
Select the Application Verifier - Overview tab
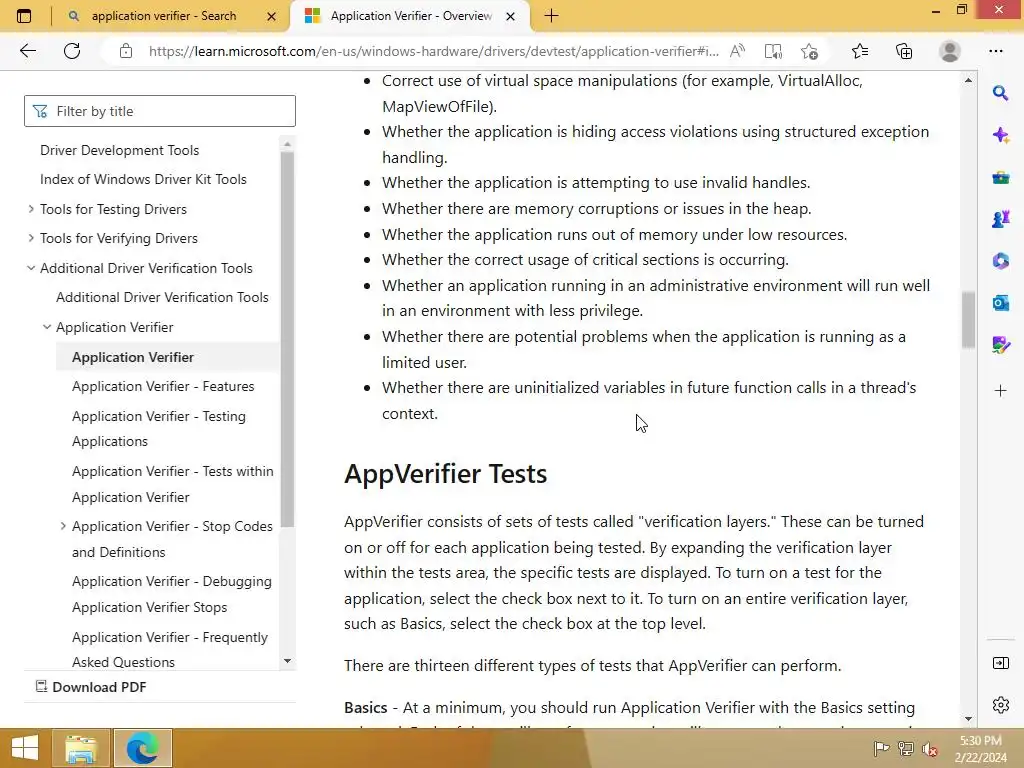click(x=410, y=16)
